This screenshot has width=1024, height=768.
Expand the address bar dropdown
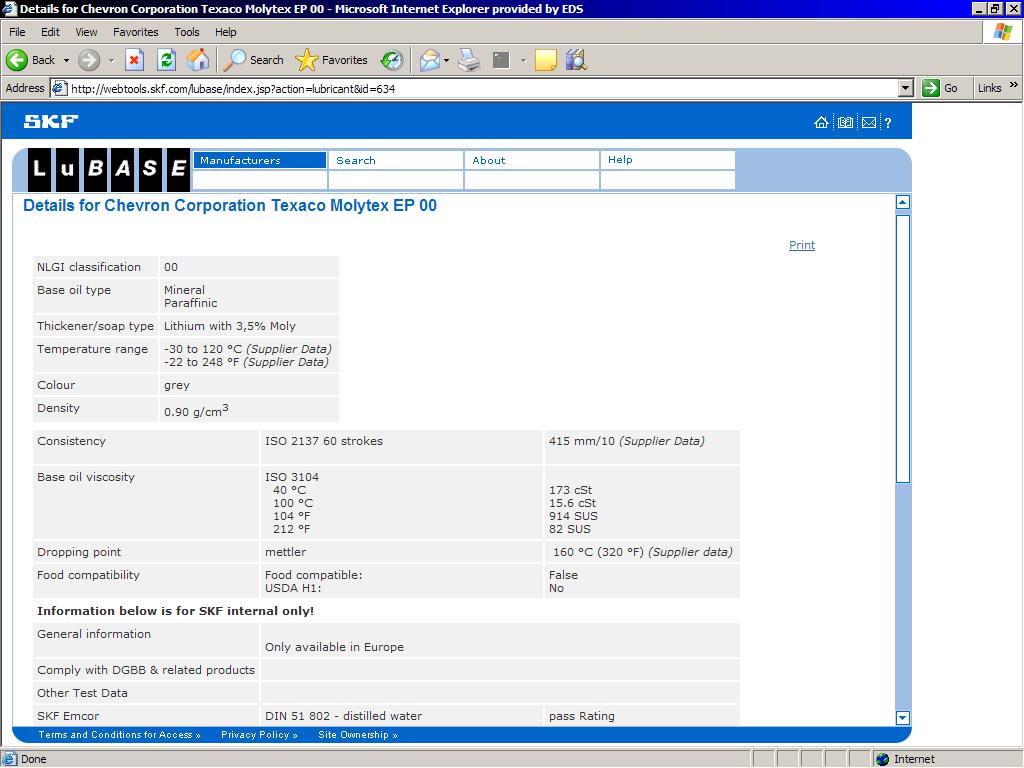click(x=905, y=88)
